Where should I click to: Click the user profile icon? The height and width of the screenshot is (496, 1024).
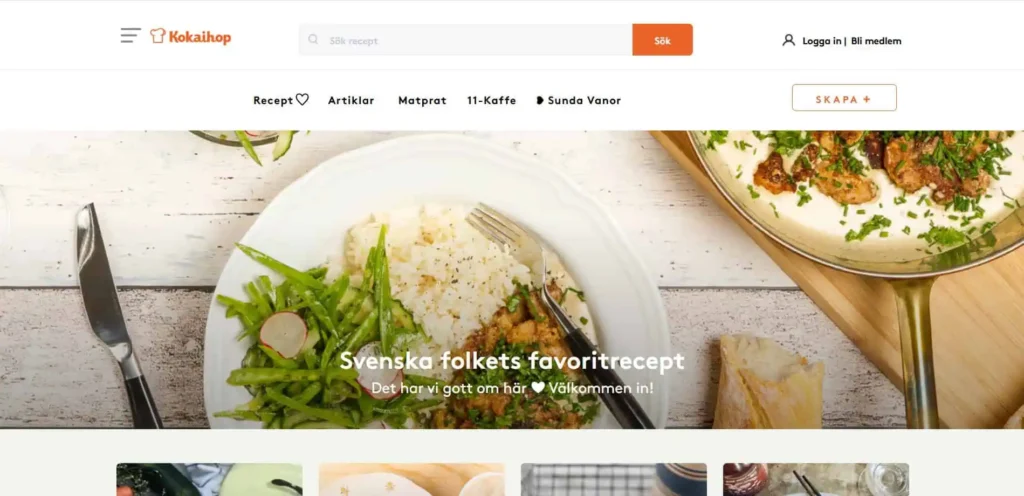(789, 40)
